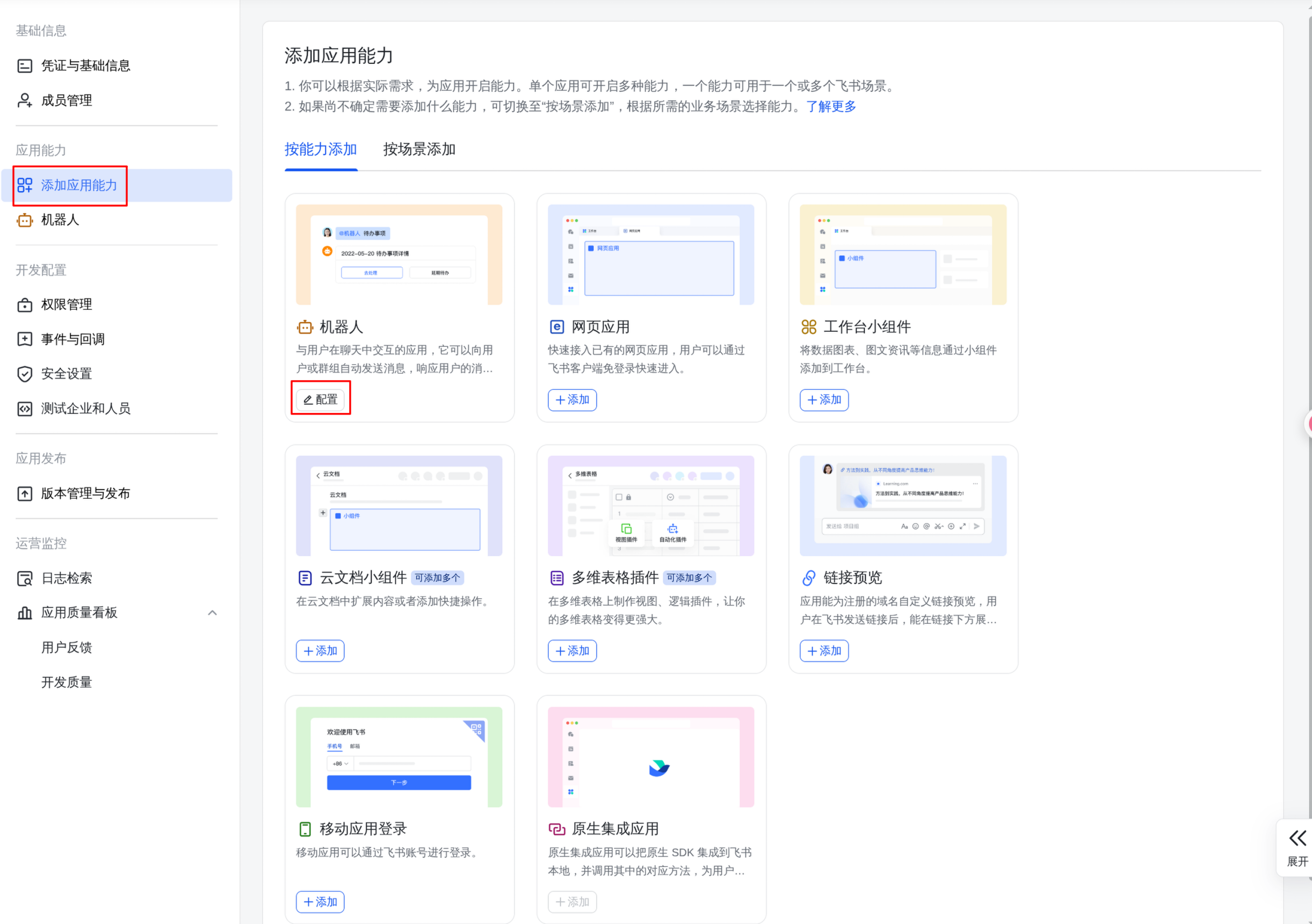Click the 可添加多个 tag on 云文档小组件
The width and height of the screenshot is (1312, 924).
click(437, 578)
